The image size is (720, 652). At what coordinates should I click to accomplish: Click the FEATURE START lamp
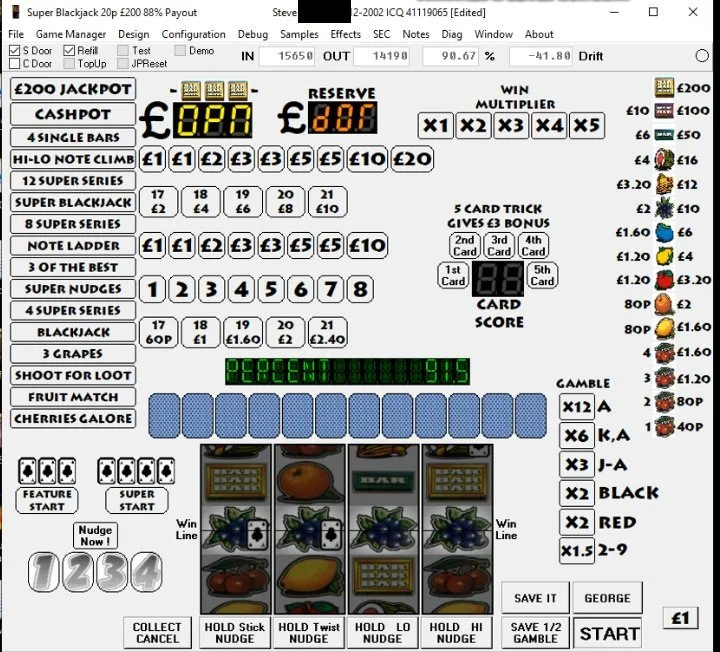click(x=47, y=500)
